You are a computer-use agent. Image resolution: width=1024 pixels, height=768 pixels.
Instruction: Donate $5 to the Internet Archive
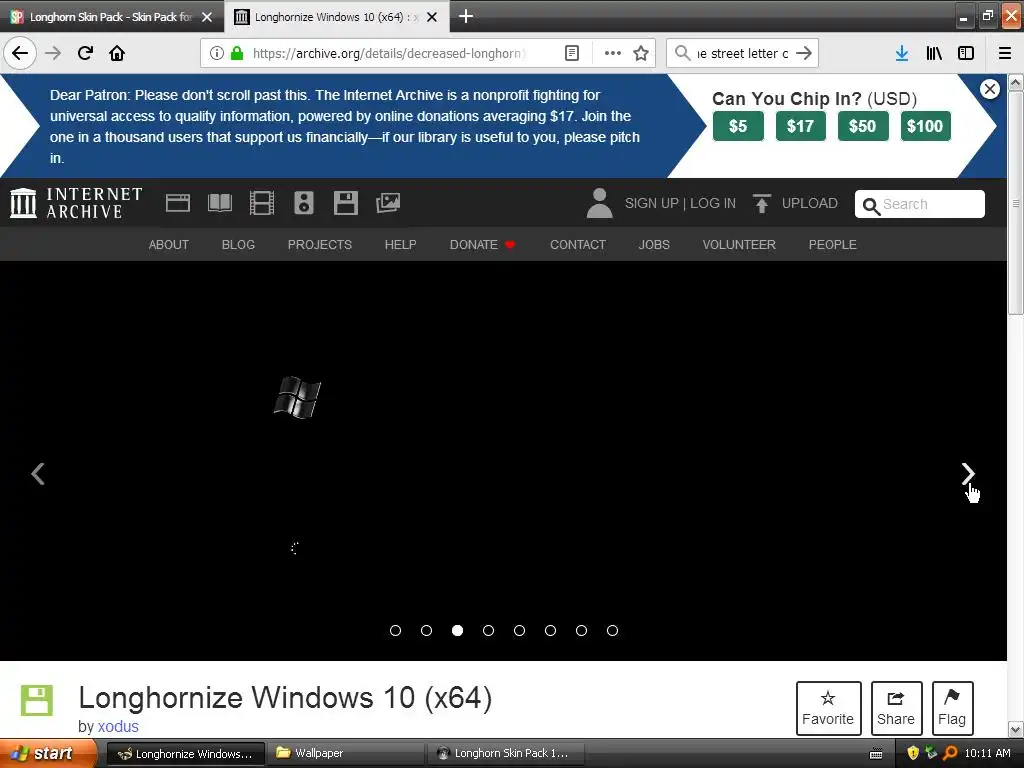point(738,126)
